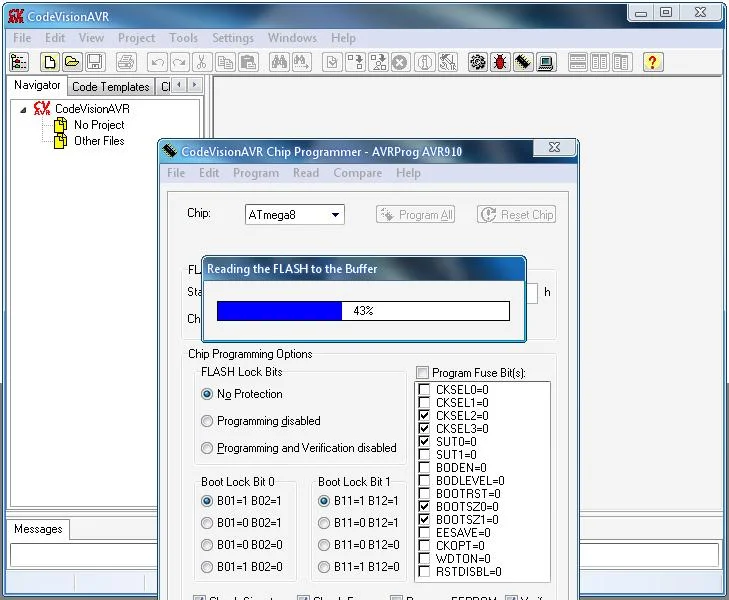Screen dimensions: 729x600
Task: Select Programming disabled lock option
Action: (207, 421)
